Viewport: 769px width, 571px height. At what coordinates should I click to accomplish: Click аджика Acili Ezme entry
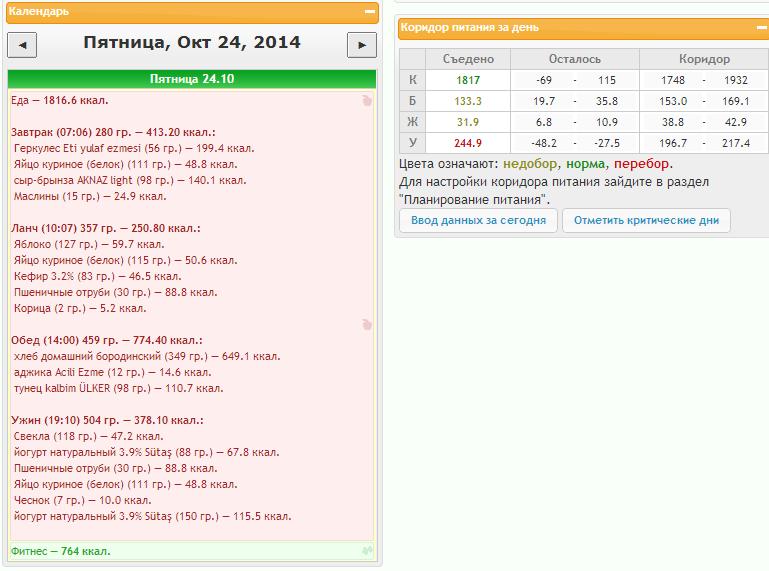pyautogui.click(x=113, y=372)
